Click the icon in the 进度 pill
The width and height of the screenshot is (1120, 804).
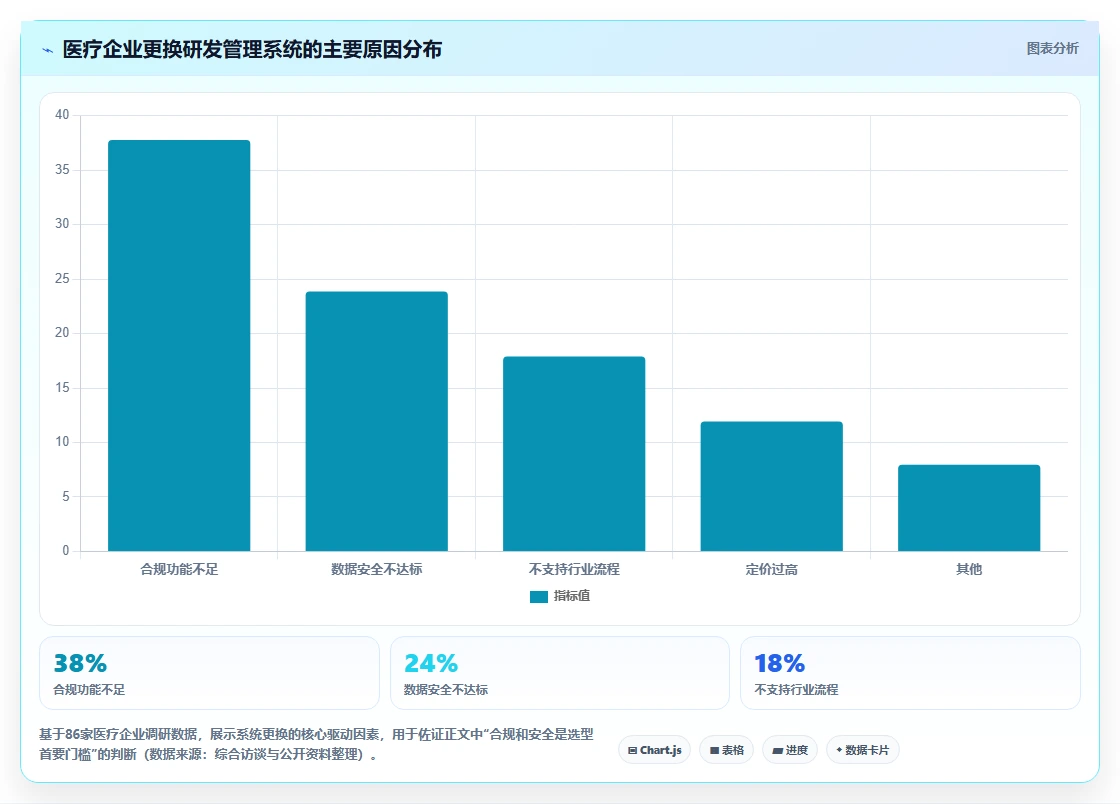coord(778,750)
